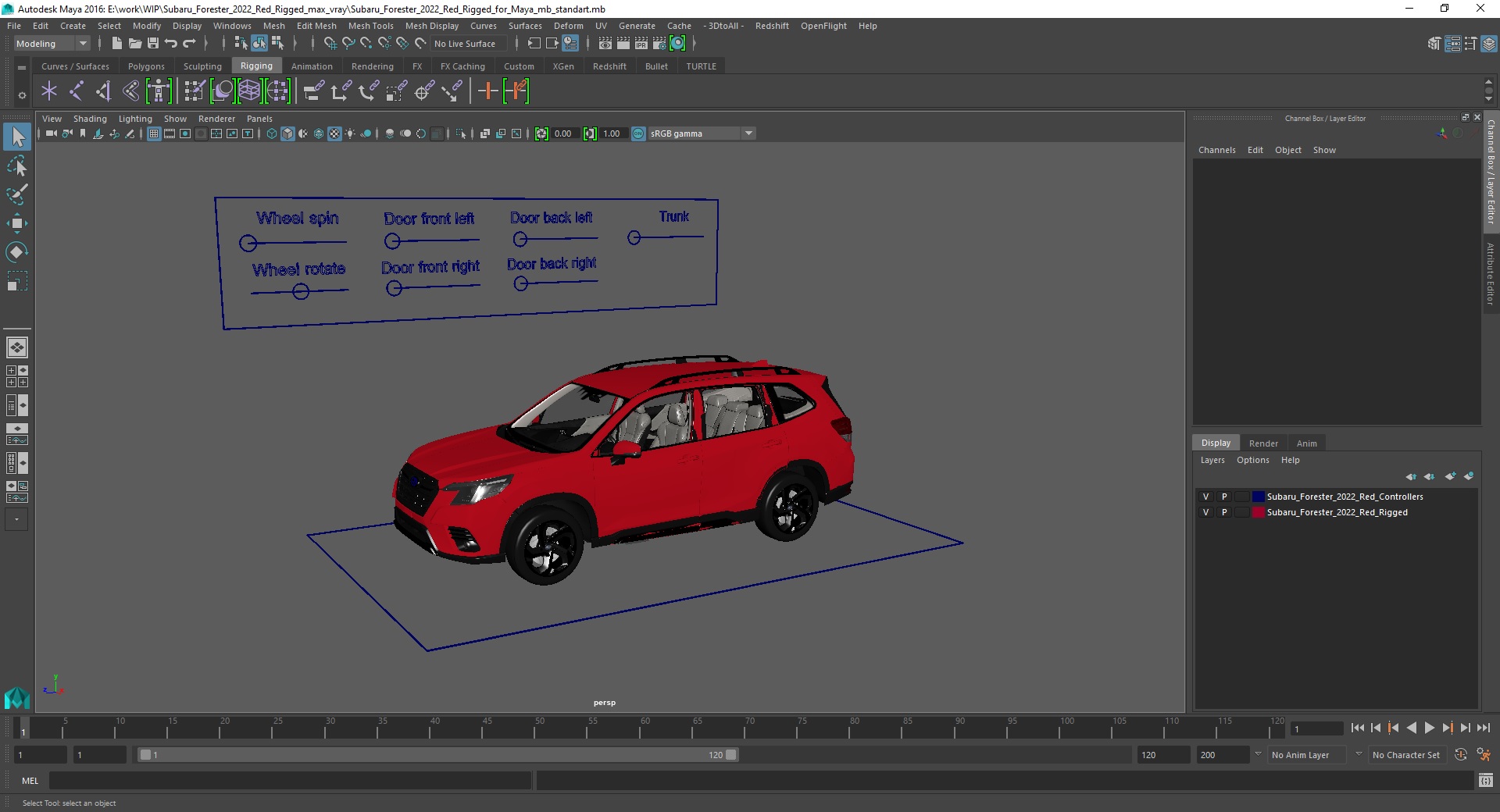Start IPR render from status line
The image size is (1500, 812).
[x=641, y=44]
